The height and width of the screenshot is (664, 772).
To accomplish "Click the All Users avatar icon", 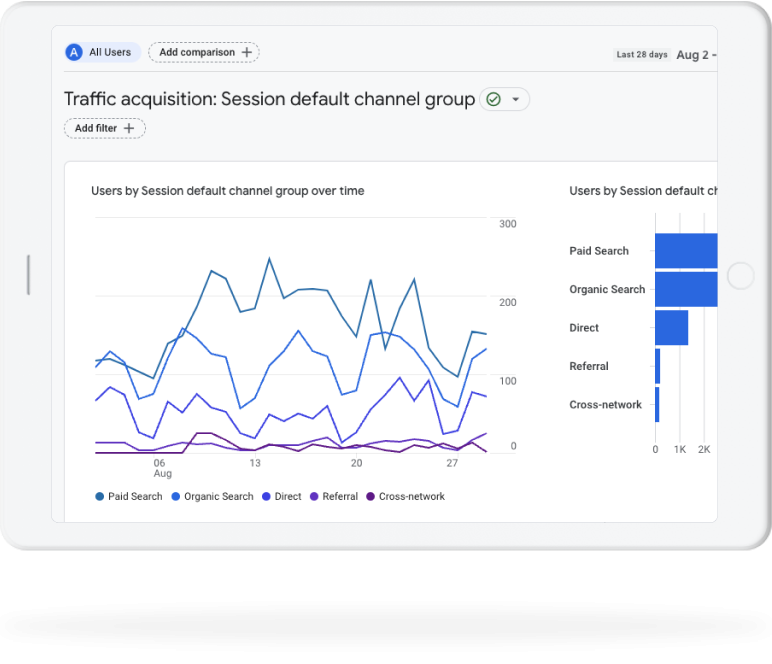I will tap(74, 52).
